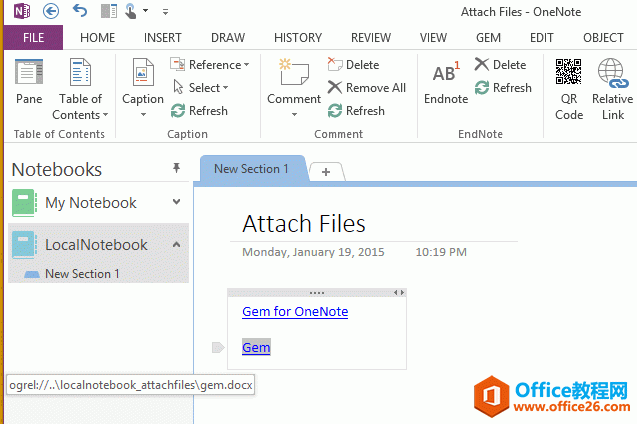
Task: Click the Comment icon
Action: [294, 72]
